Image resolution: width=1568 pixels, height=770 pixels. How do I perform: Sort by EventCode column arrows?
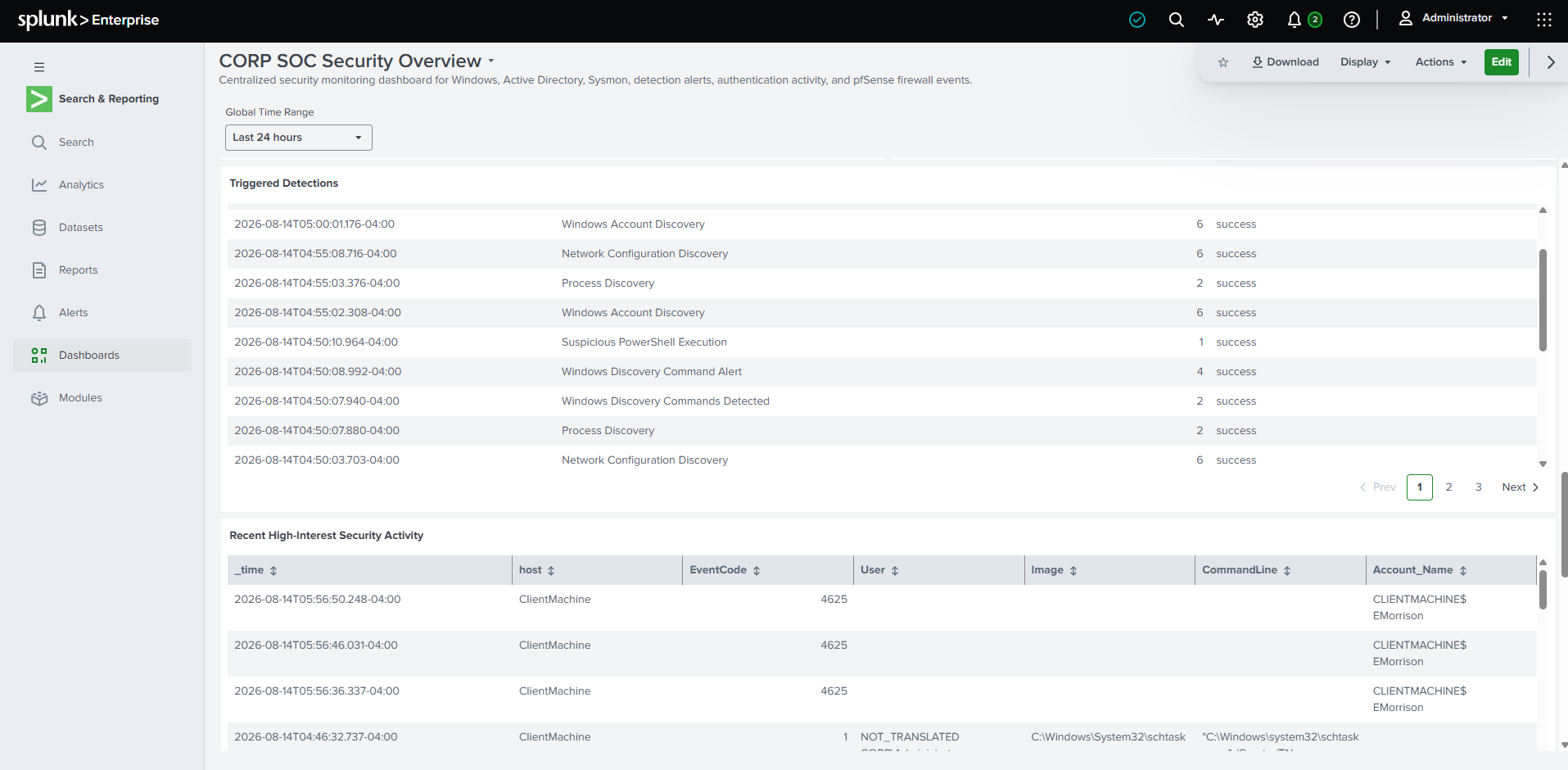(x=757, y=571)
